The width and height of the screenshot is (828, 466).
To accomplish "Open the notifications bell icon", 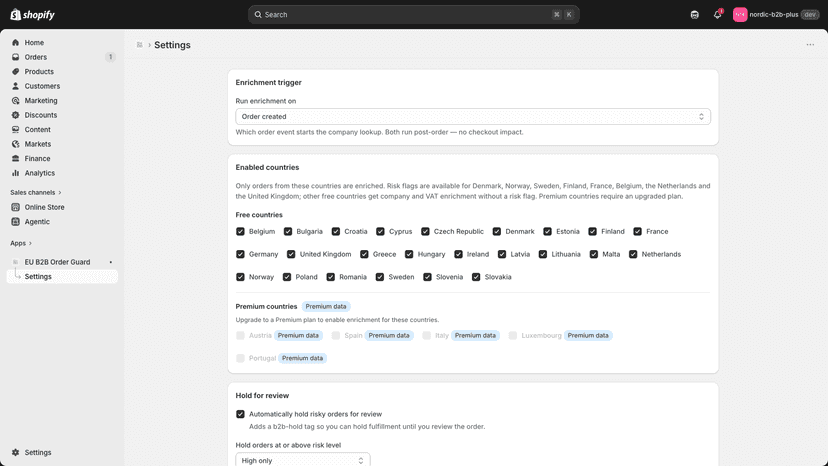I will [x=717, y=15].
